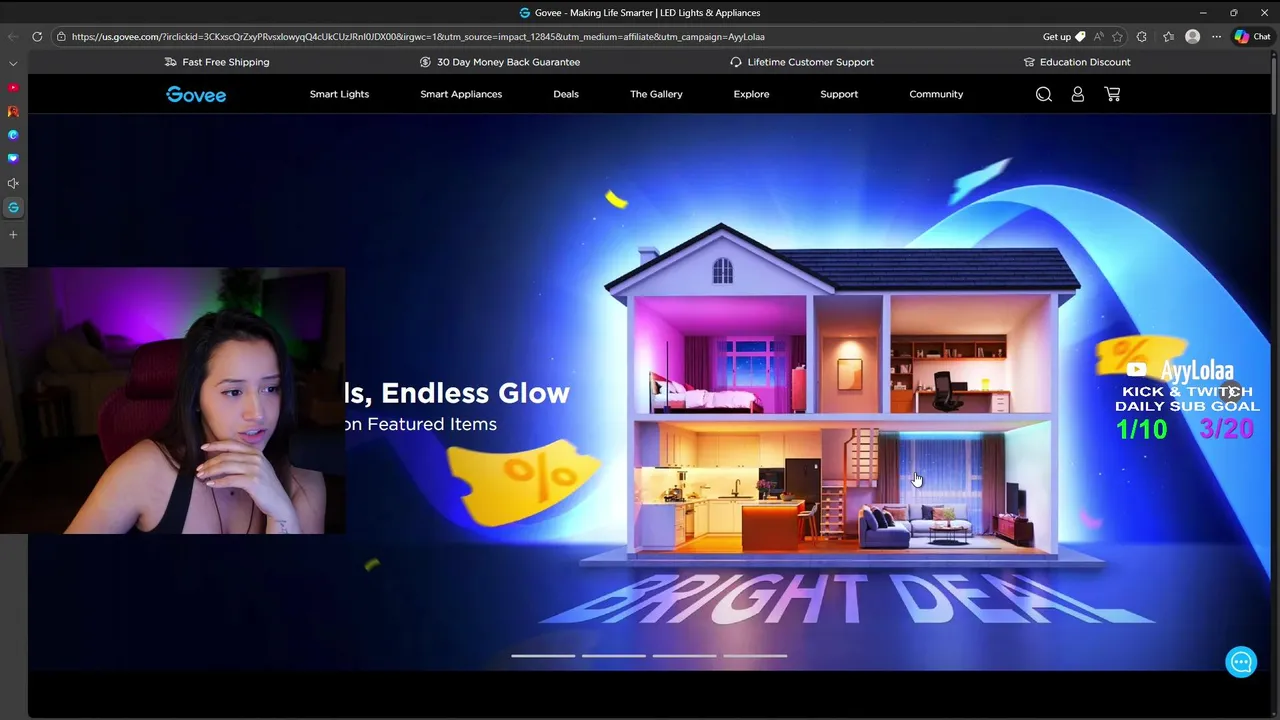Open the "Get up" shopping tag
Viewport: 1280px width, 720px height.
point(1063,37)
